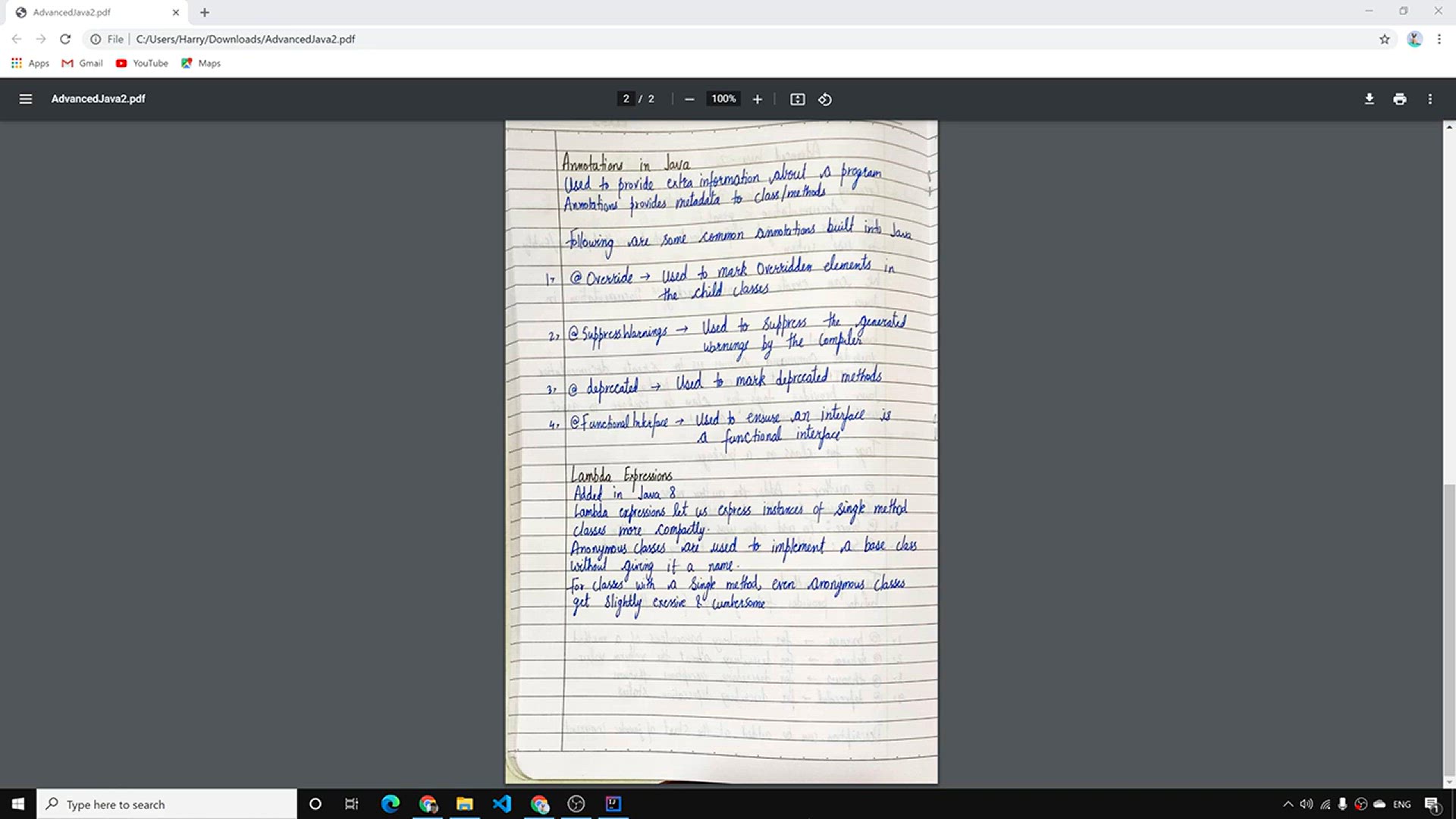Rotate the PDF counterclockwise

pos(825,99)
